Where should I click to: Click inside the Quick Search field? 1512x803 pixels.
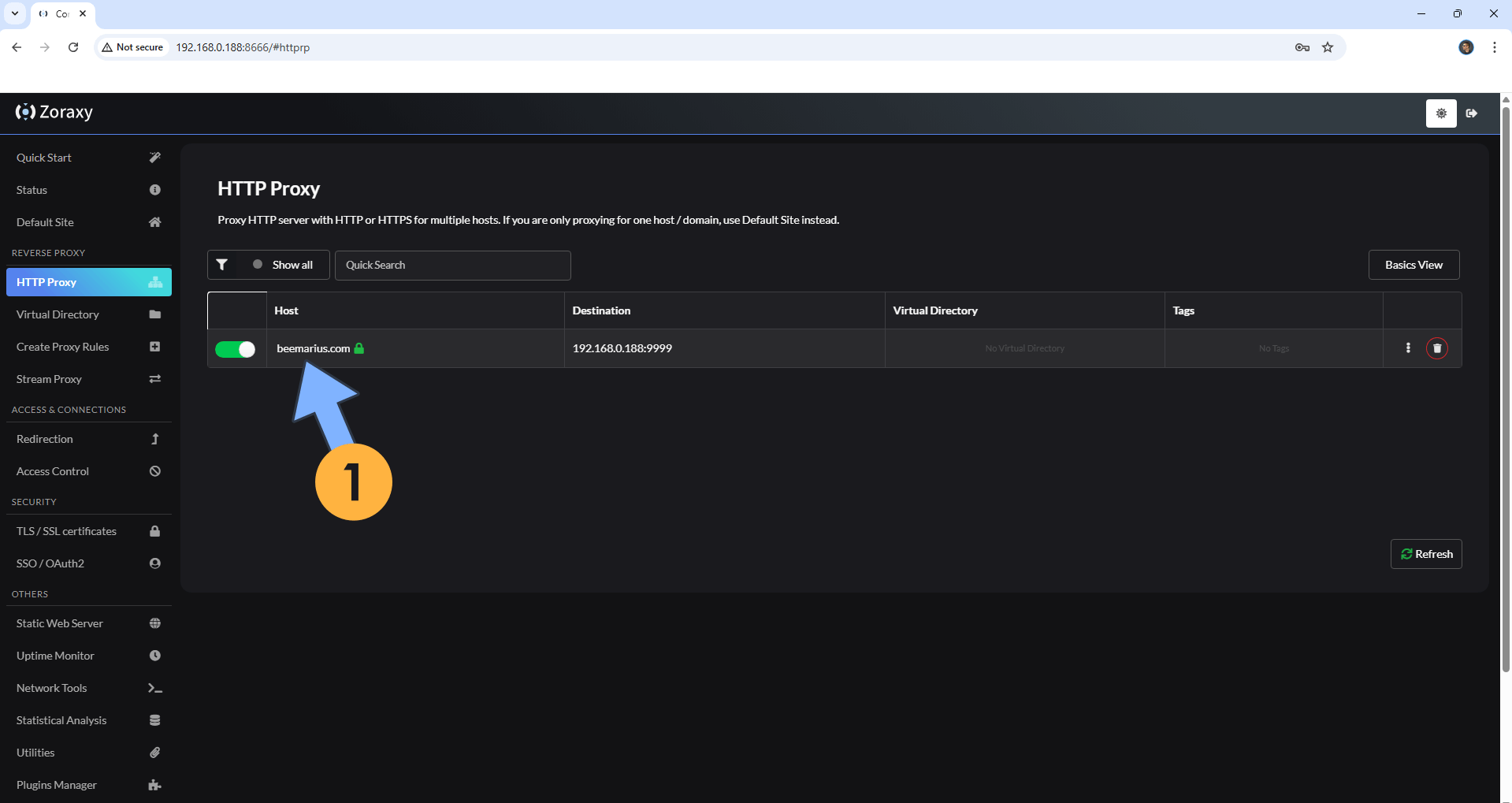452,265
